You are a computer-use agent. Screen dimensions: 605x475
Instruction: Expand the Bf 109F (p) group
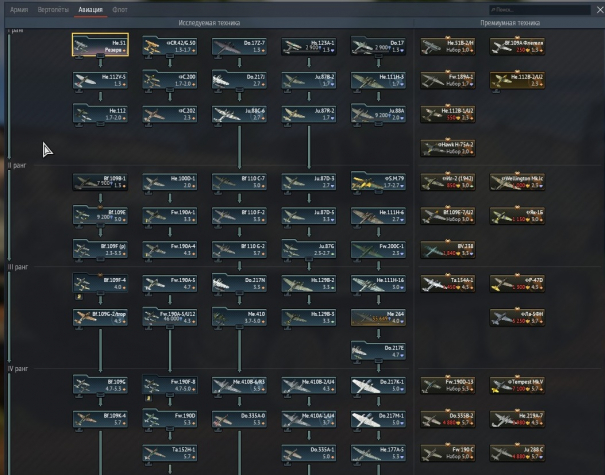tap(100, 250)
